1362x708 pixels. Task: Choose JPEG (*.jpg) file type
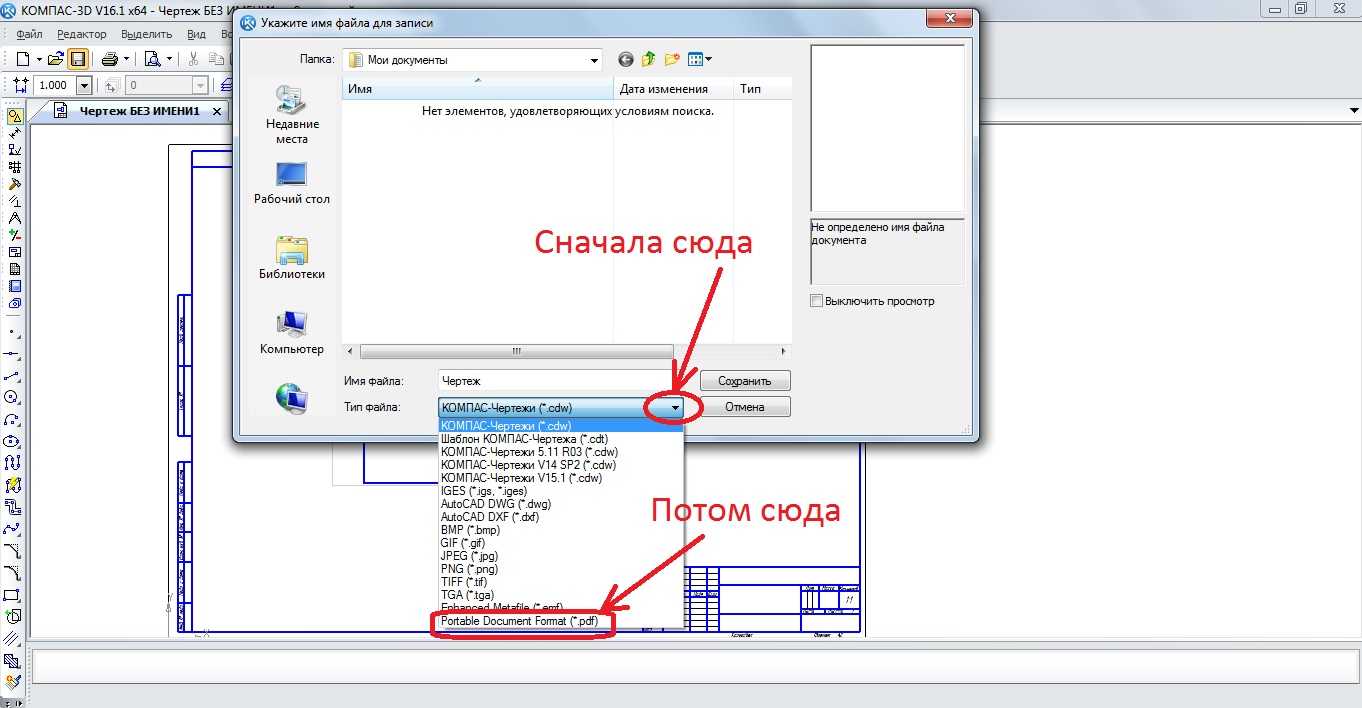coord(469,556)
